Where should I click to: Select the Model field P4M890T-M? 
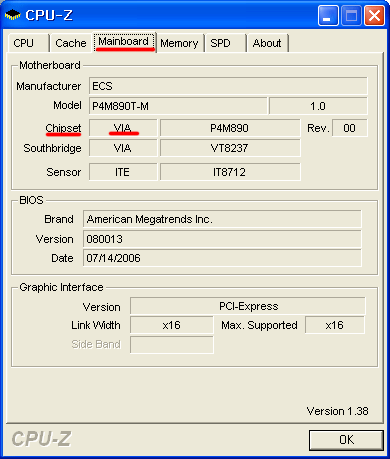(178, 106)
